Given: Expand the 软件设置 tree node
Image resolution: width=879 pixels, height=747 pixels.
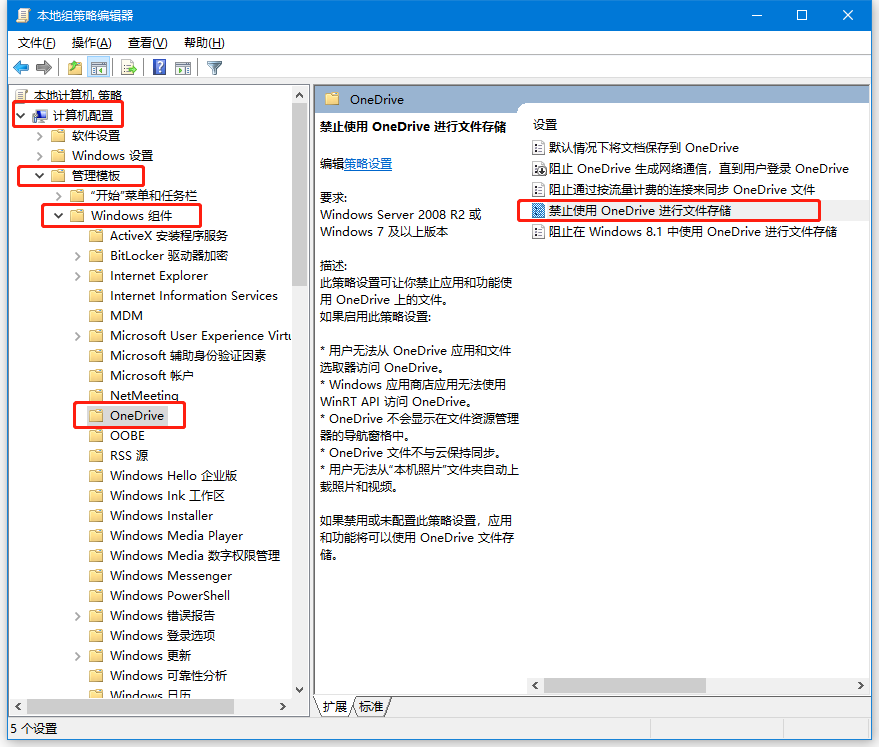Looking at the screenshot, I should (x=39, y=136).
